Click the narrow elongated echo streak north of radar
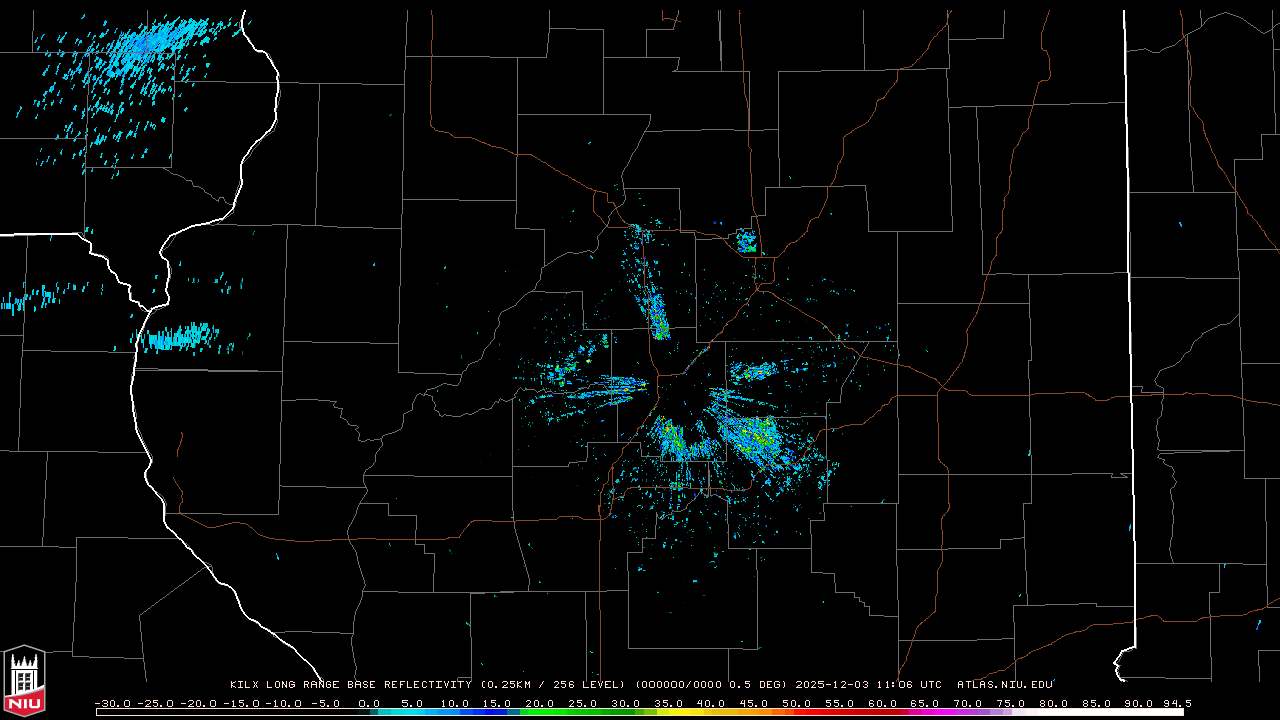Screen dimensions: 1280x720 [x=655, y=305]
